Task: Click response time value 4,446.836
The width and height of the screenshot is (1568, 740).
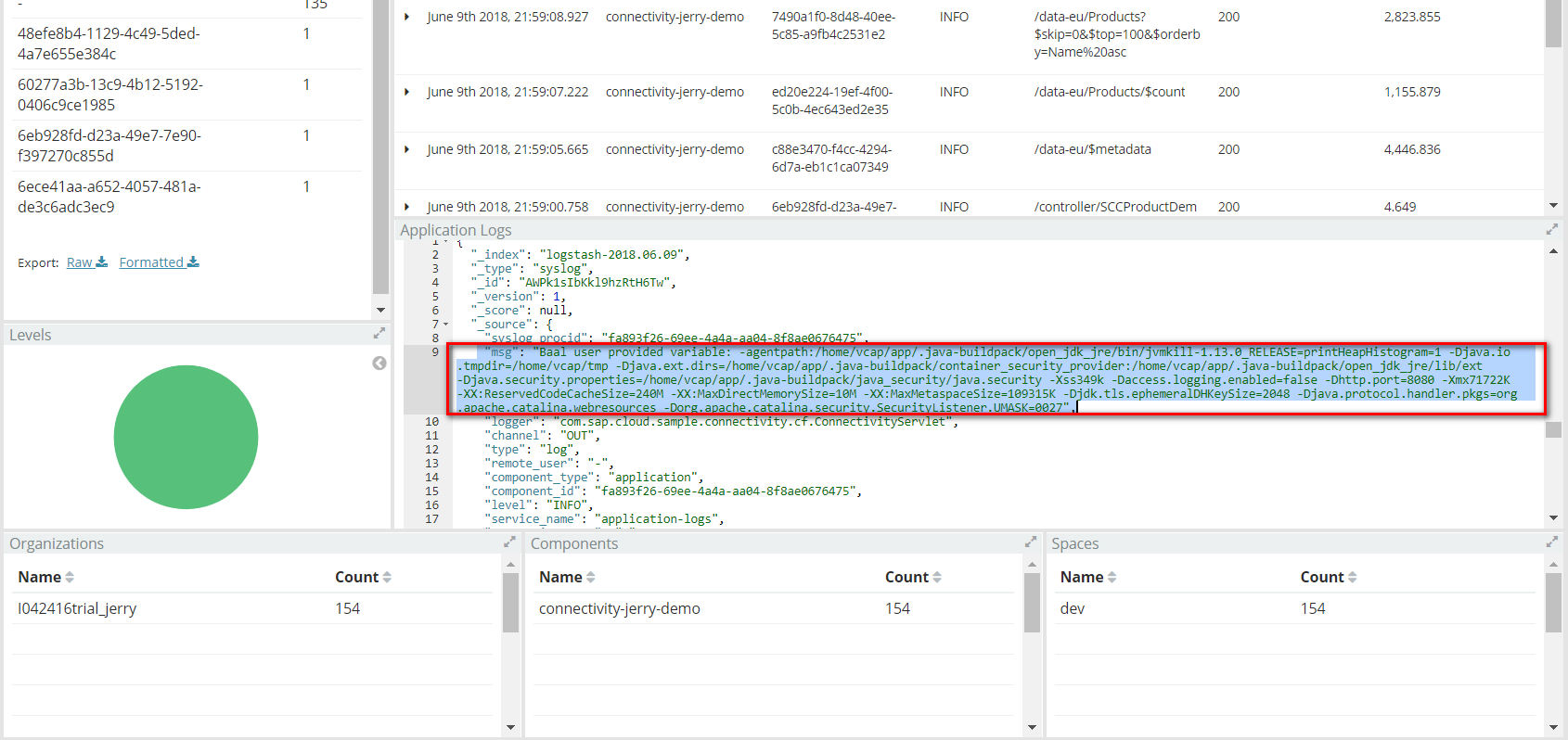Action: coord(1412,149)
